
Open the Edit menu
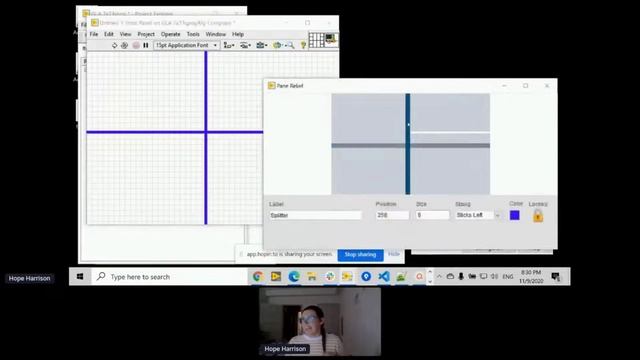click(109, 34)
